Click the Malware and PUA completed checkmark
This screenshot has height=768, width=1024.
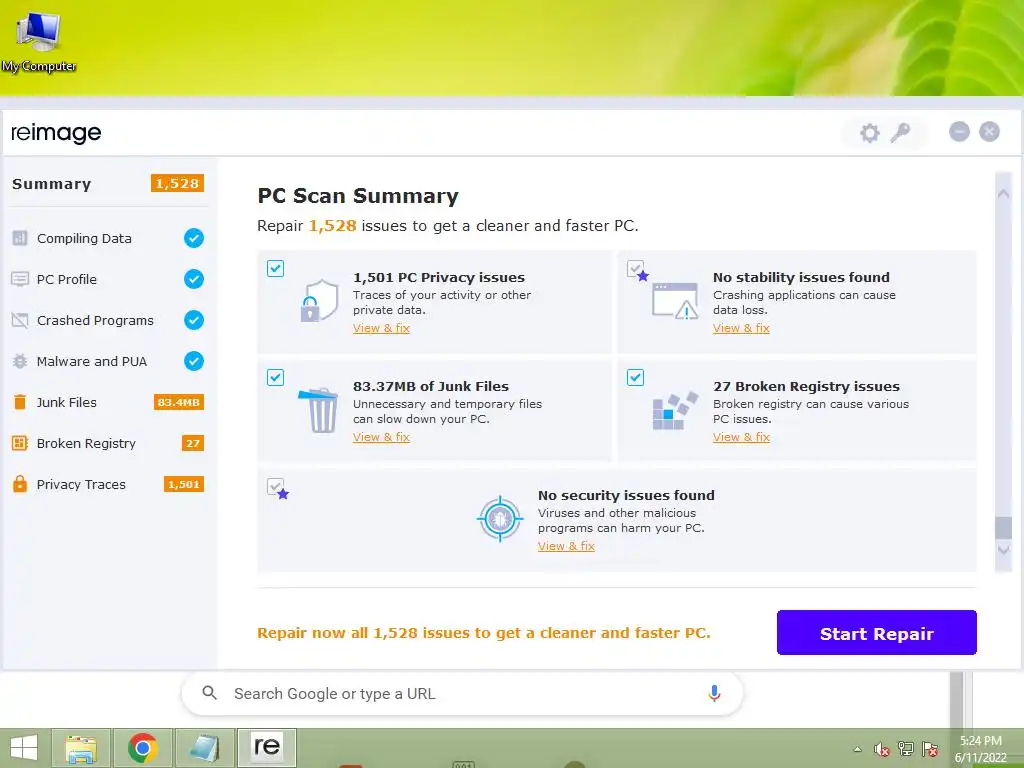tap(193, 361)
